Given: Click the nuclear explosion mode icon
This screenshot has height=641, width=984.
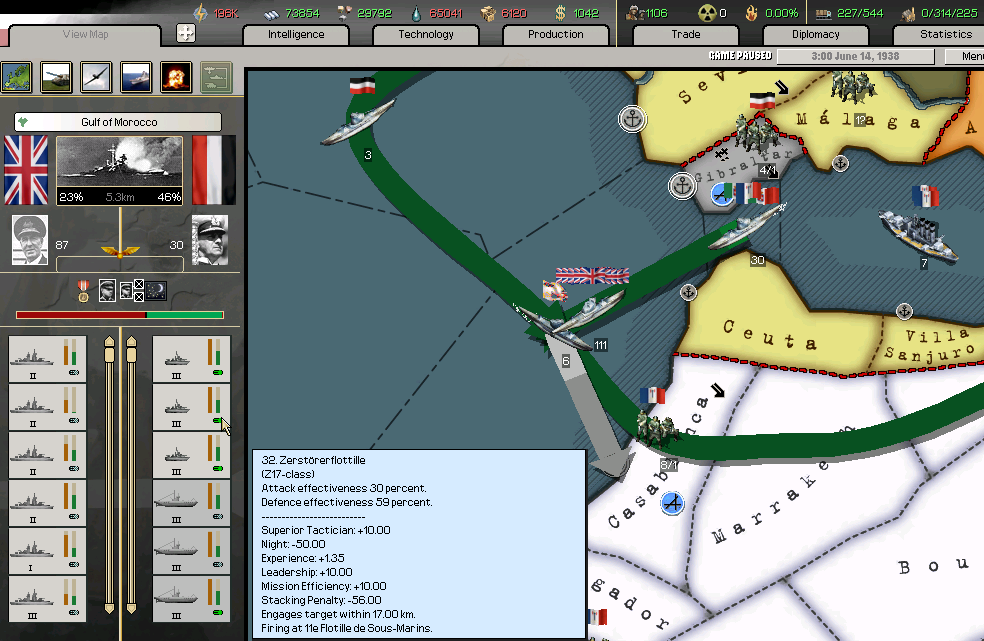Looking at the screenshot, I should pos(176,77).
